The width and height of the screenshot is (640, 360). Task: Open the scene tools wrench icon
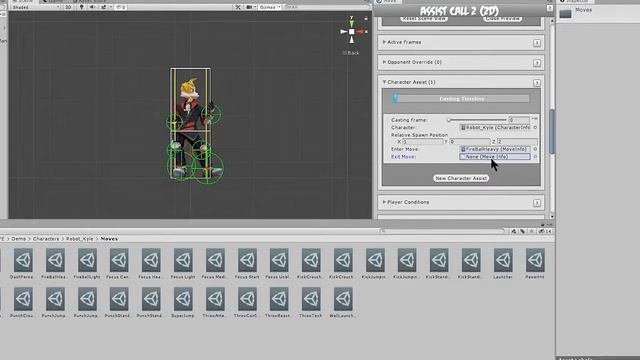pos(238,7)
